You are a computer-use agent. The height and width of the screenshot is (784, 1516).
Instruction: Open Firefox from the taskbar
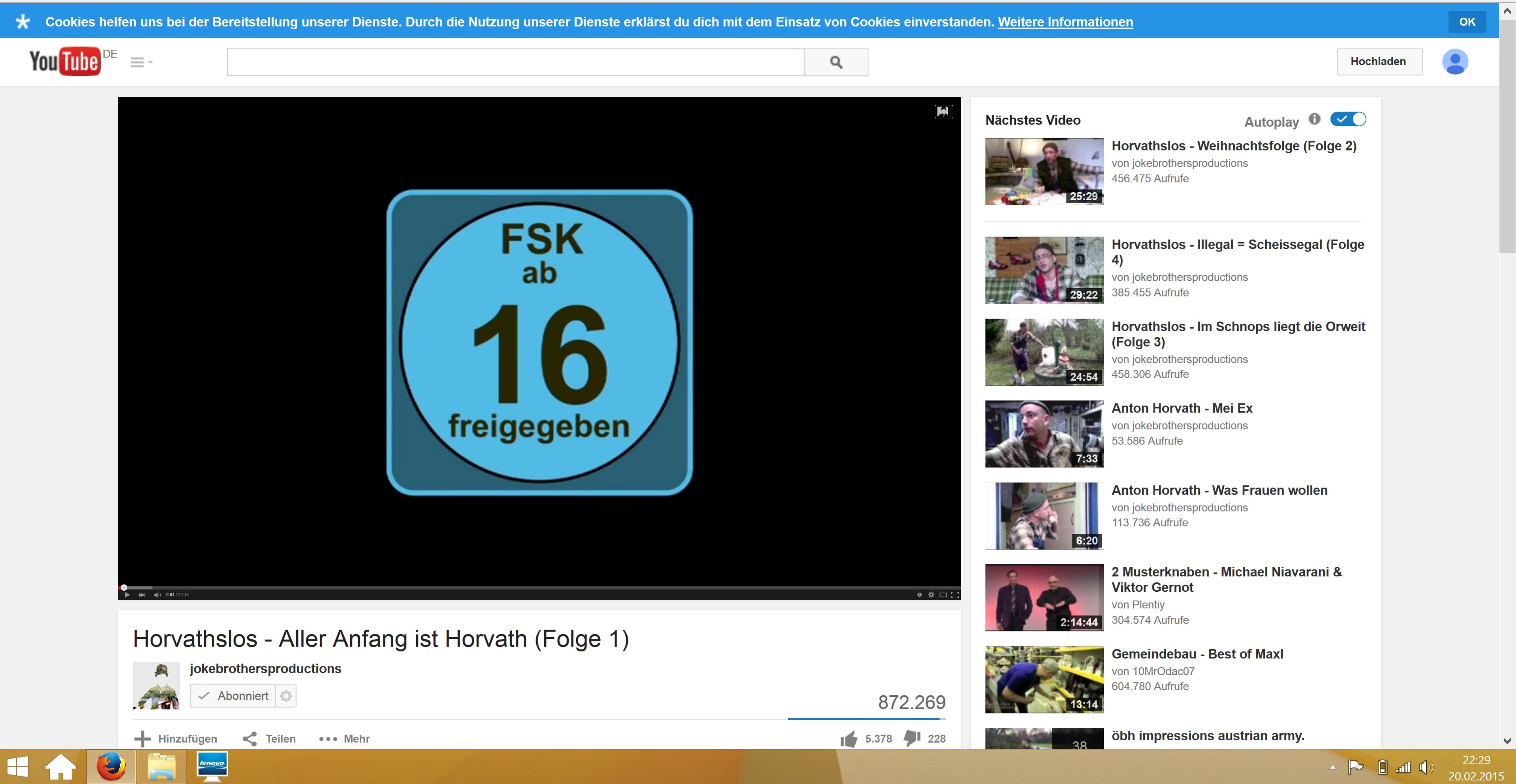[111, 767]
